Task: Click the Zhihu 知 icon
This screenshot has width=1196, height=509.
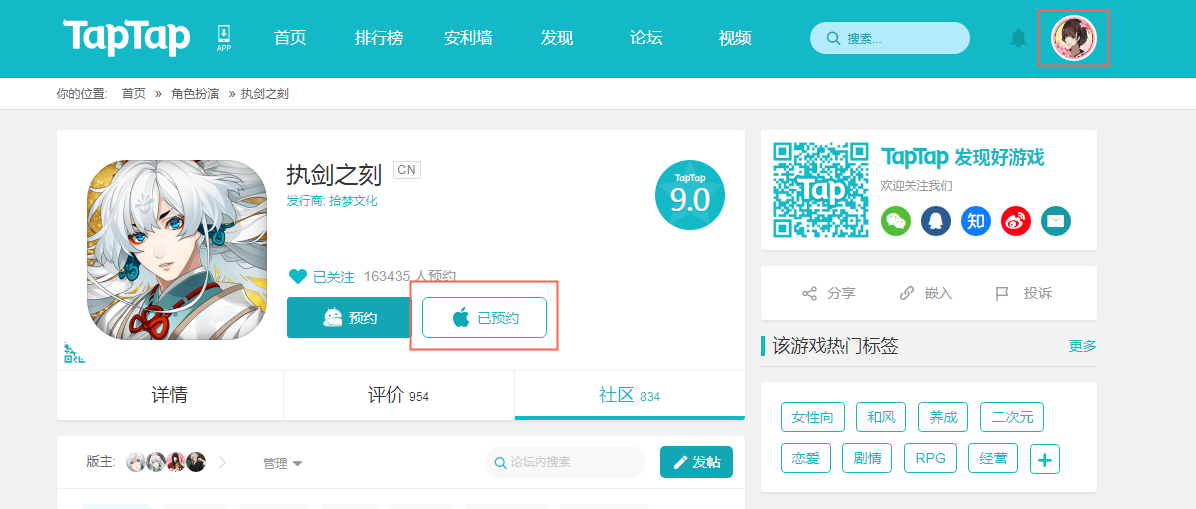Action: coord(976,221)
